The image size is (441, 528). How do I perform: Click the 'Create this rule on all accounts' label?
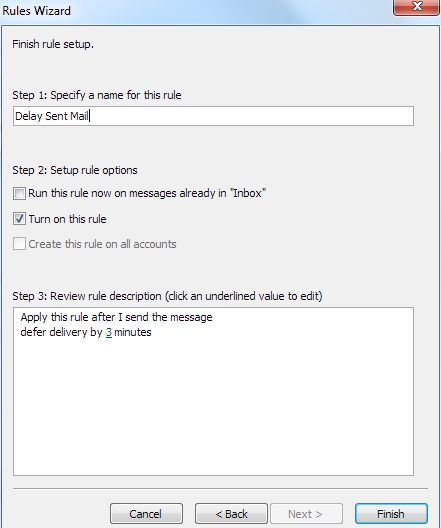(102, 244)
